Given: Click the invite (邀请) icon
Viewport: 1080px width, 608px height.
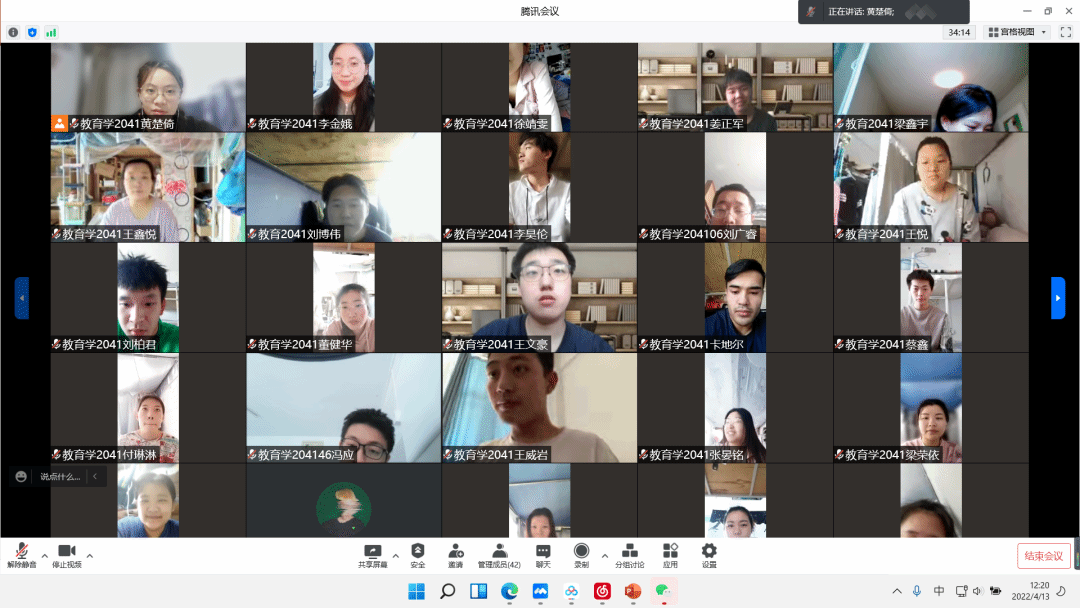Looking at the screenshot, I should coord(455,555).
